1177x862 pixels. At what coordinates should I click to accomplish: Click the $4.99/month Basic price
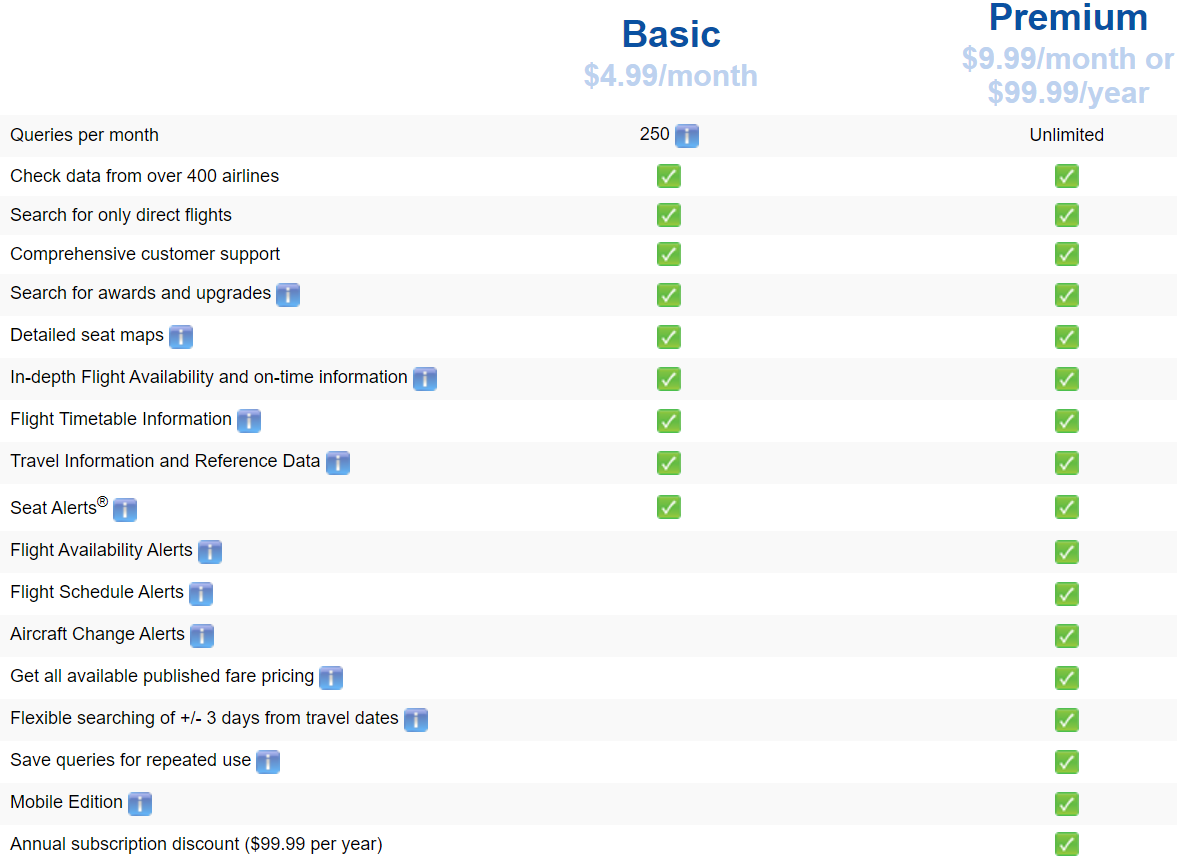coord(671,76)
